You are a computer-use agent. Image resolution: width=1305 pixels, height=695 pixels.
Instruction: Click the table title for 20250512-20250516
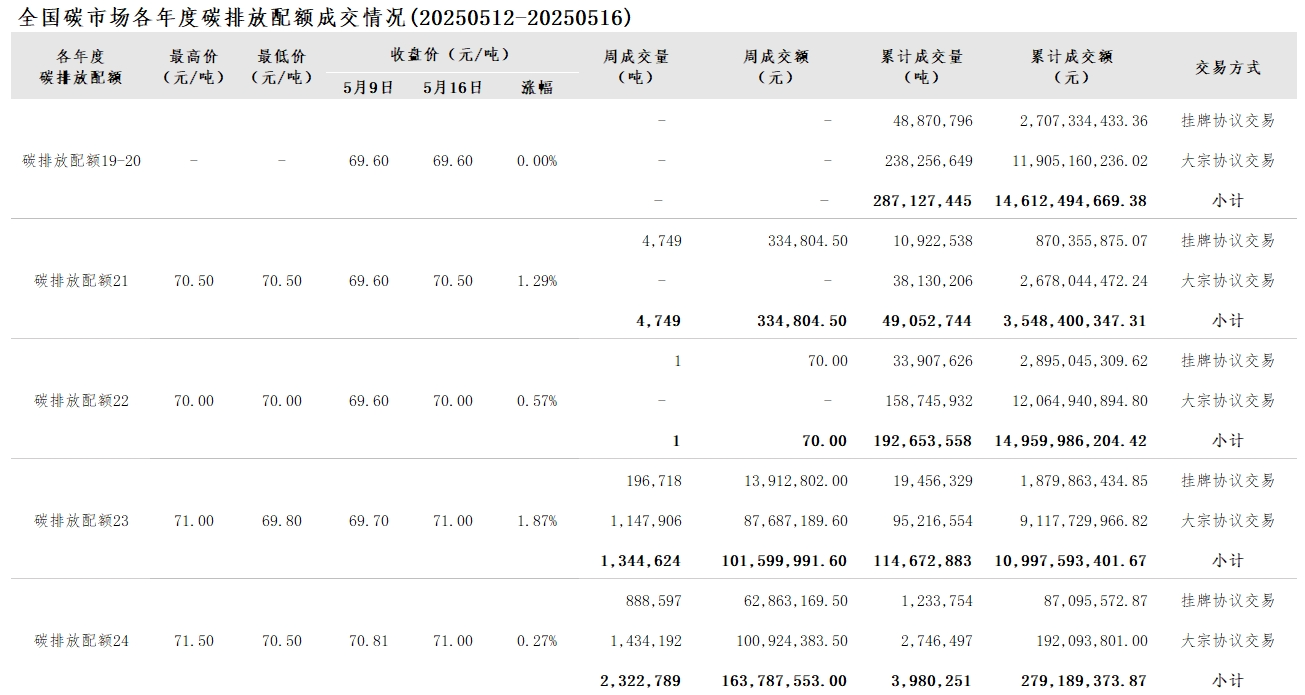click(x=325, y=17)
